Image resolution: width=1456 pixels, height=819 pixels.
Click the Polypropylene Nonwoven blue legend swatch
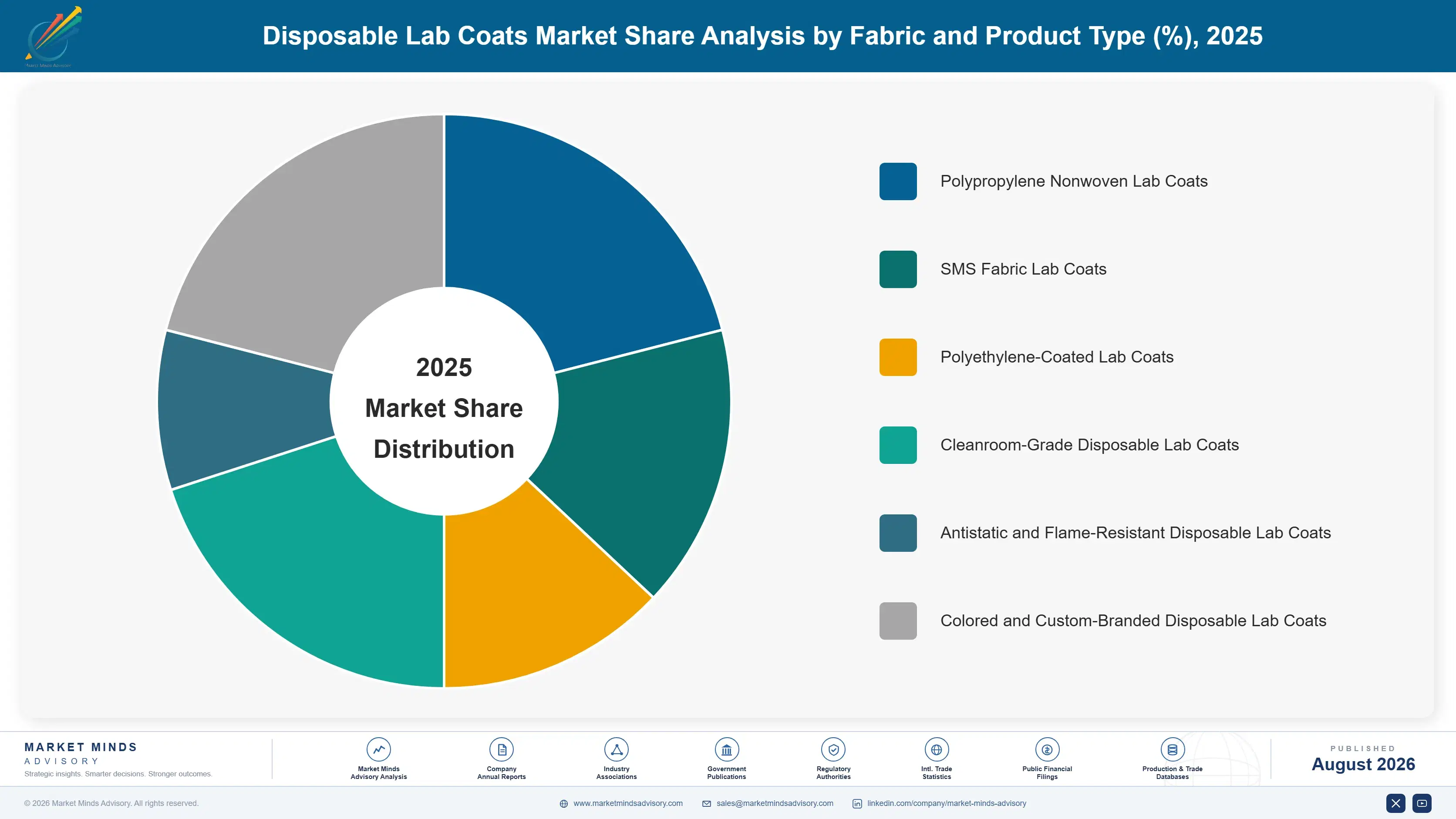(x=897, y=181)
